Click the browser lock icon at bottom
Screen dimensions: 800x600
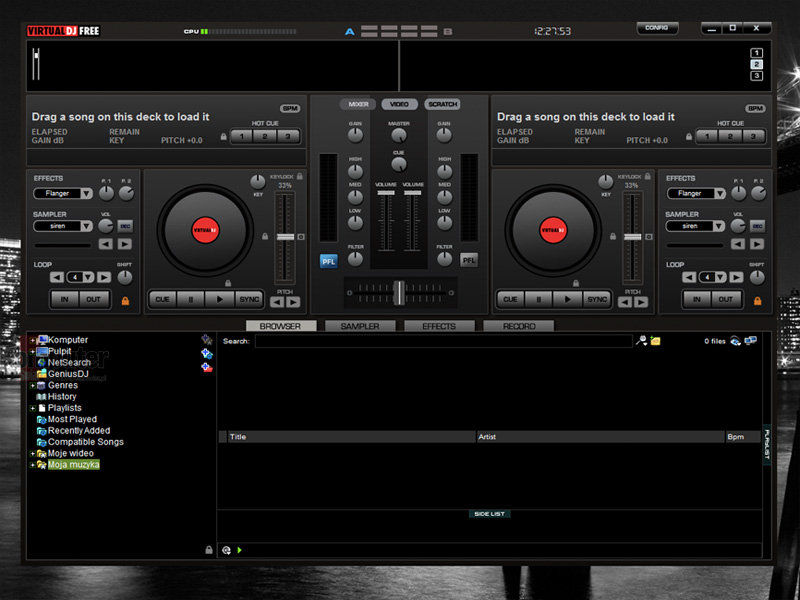pos(209,550)
